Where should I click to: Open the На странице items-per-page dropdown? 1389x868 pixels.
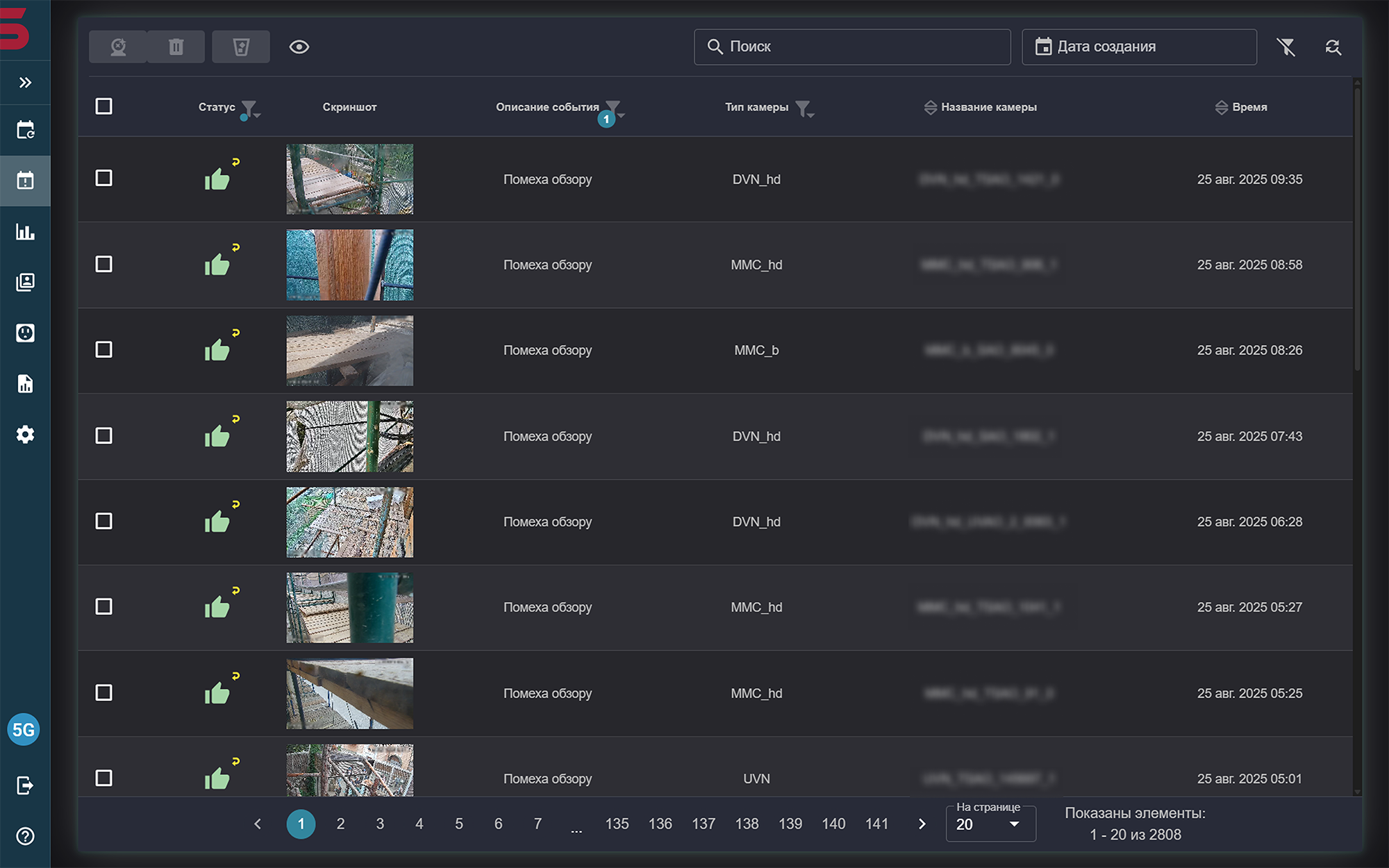(x=990, y=824)
